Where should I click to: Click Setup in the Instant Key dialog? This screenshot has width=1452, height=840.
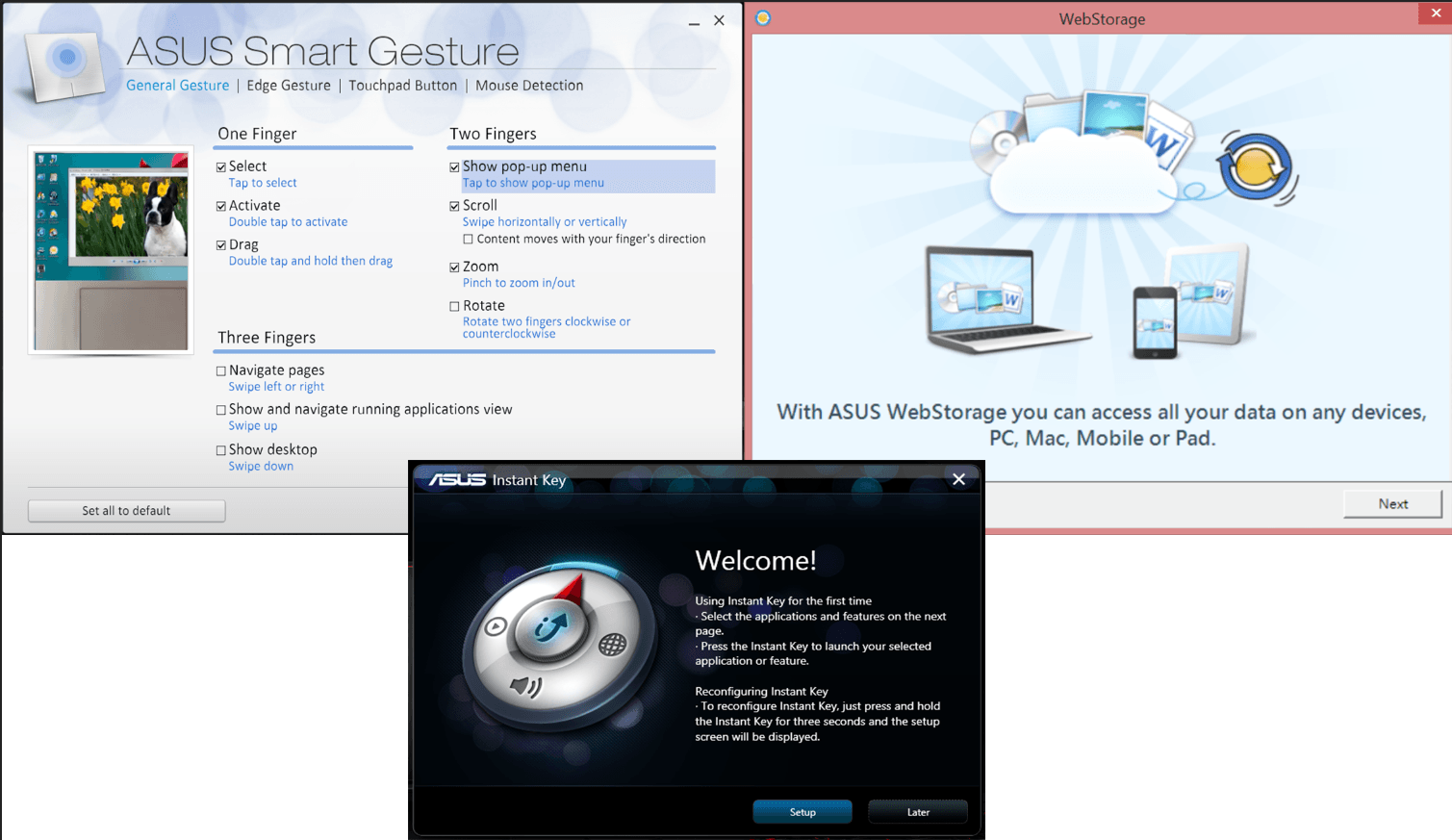(802, 812)
